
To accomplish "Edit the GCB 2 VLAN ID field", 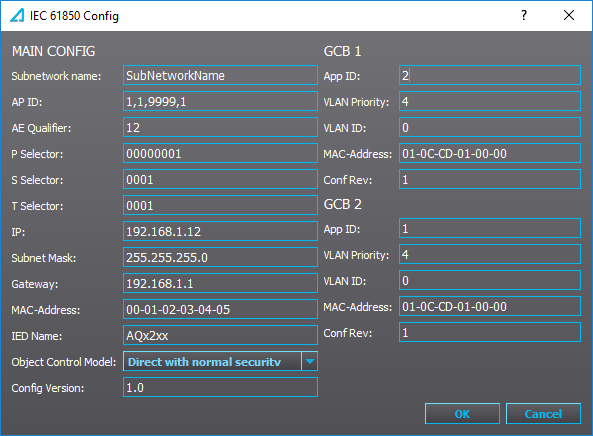I will (x=490, y=280).
